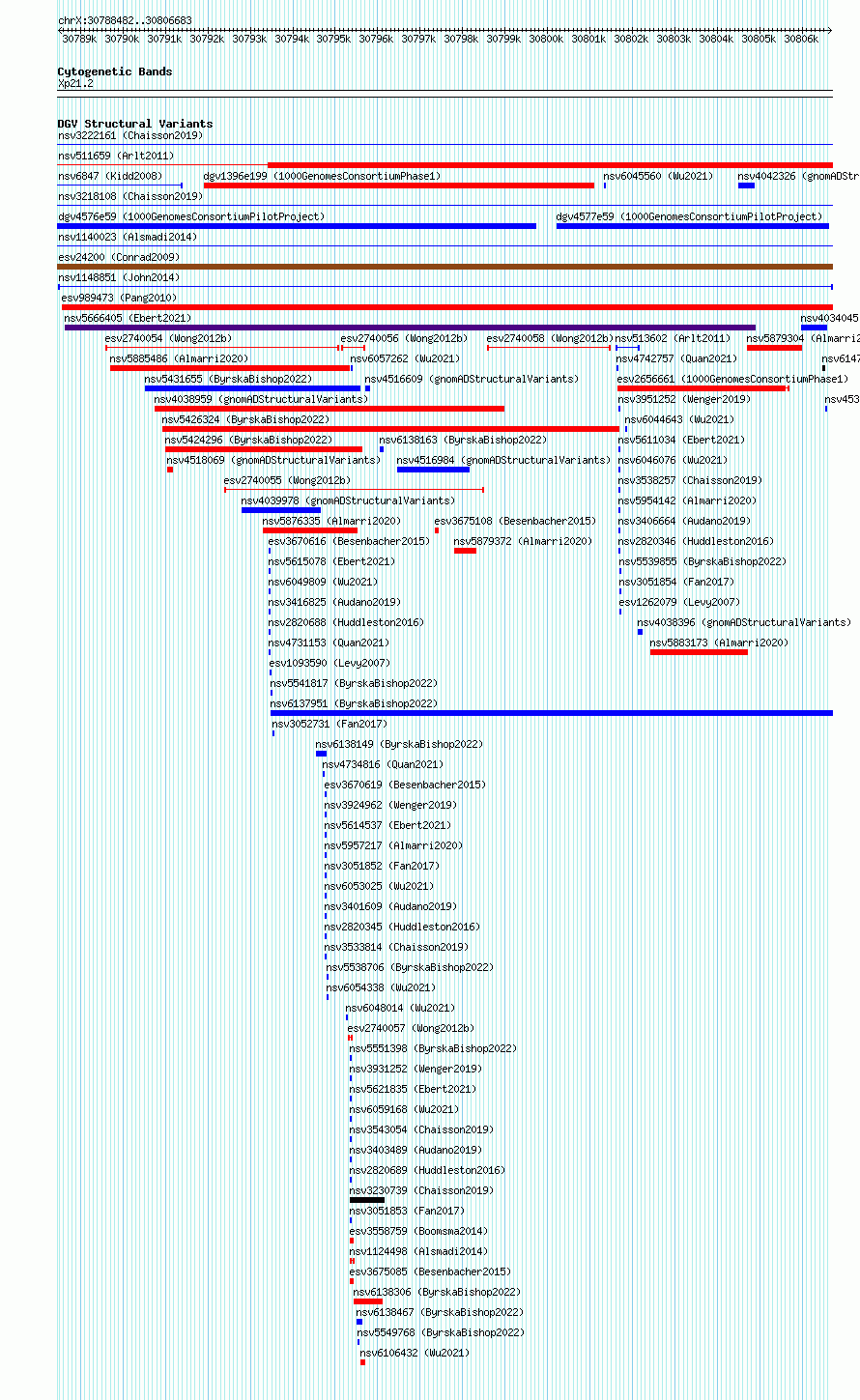Select the nsv6106432 (Wu2021) label

coord(415,1354)
